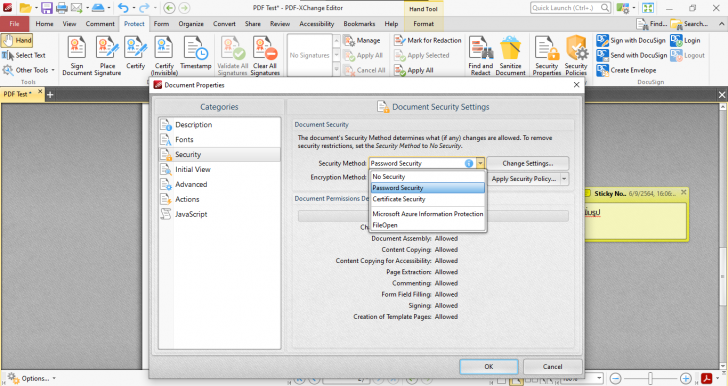Close the Sticky Note popup
Image resolution: width=728 pixels, height=386 pixels.
point(683,192)
